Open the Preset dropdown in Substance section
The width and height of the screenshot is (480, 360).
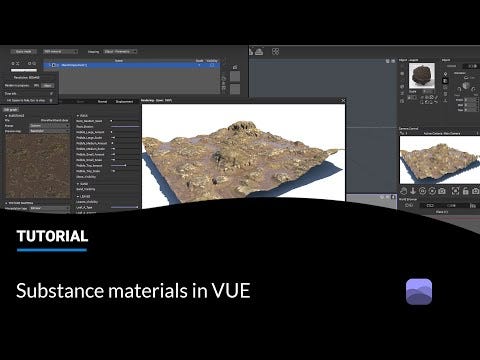pos(50,126)
